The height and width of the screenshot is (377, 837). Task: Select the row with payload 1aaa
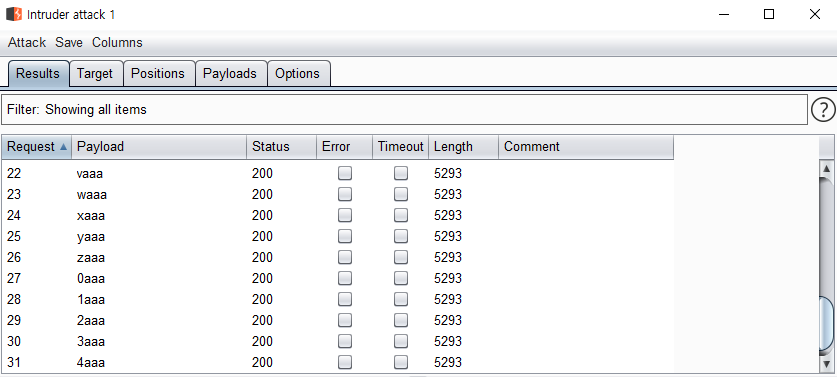pyautogui.click(x=338, y=300)
